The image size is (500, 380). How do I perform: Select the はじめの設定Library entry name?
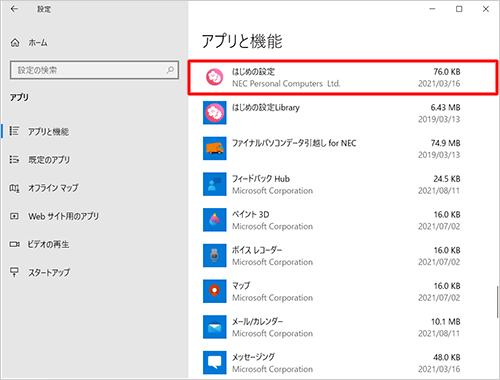click(266, 107)
